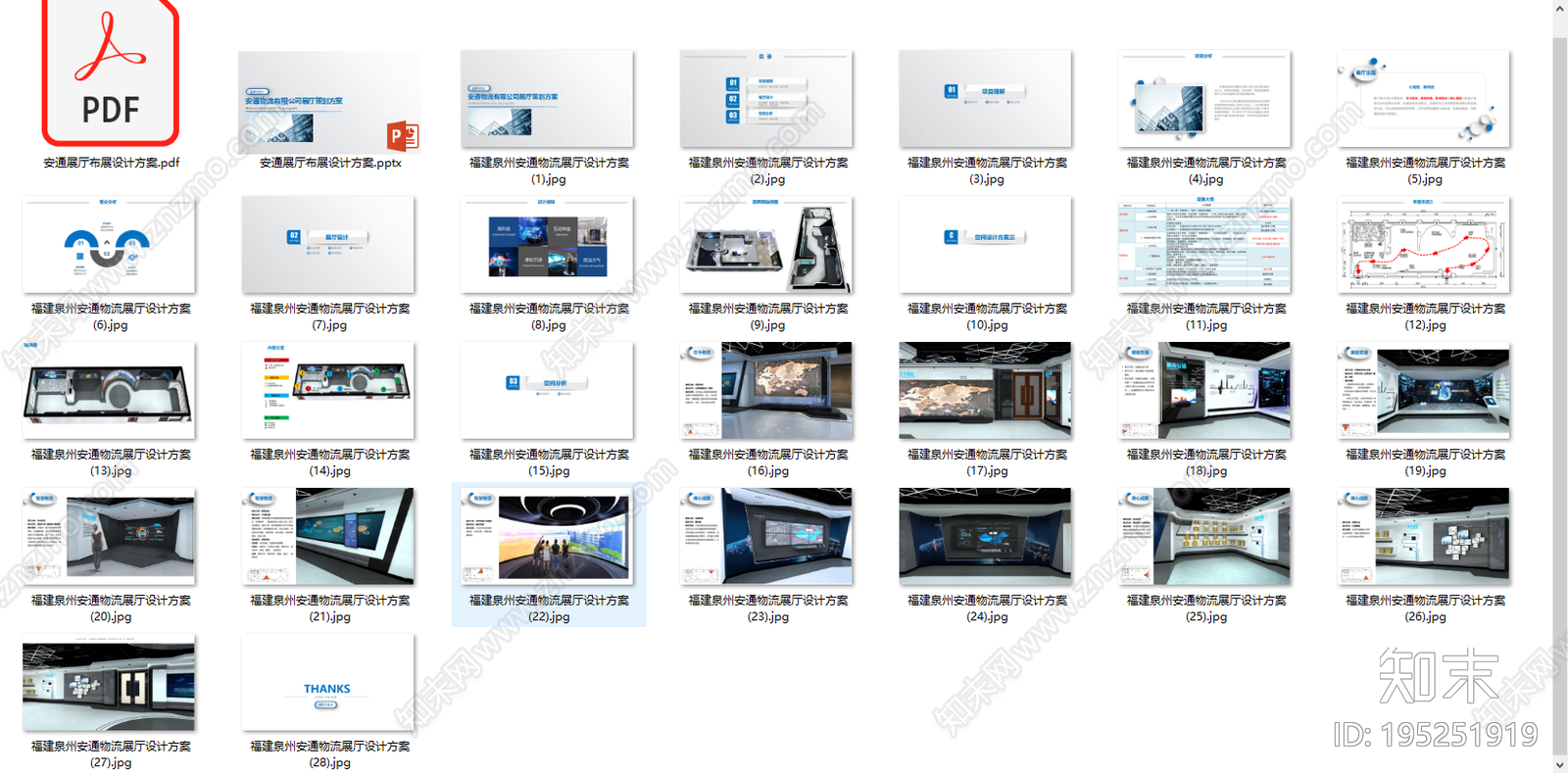The height and width of the screenshot is (773, 1568).
Task: Open the 安通展厅布展设计方案.pdf file icon
Action: 110,72
